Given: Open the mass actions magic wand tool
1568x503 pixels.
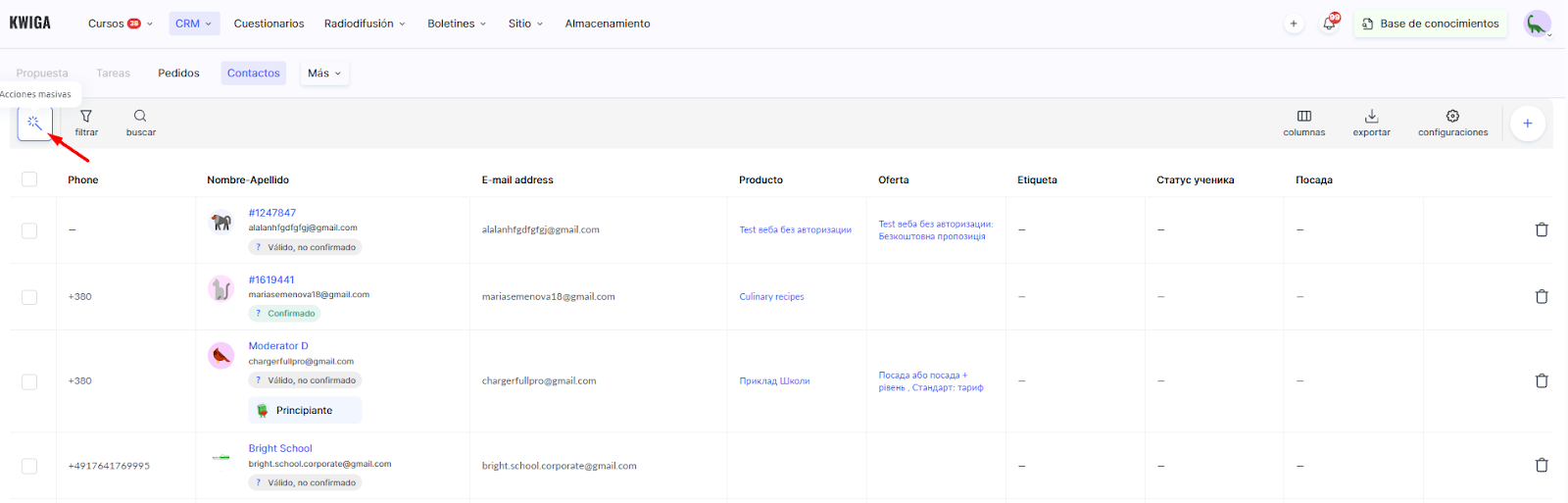Looking at the screenshot, I should 34,124.
